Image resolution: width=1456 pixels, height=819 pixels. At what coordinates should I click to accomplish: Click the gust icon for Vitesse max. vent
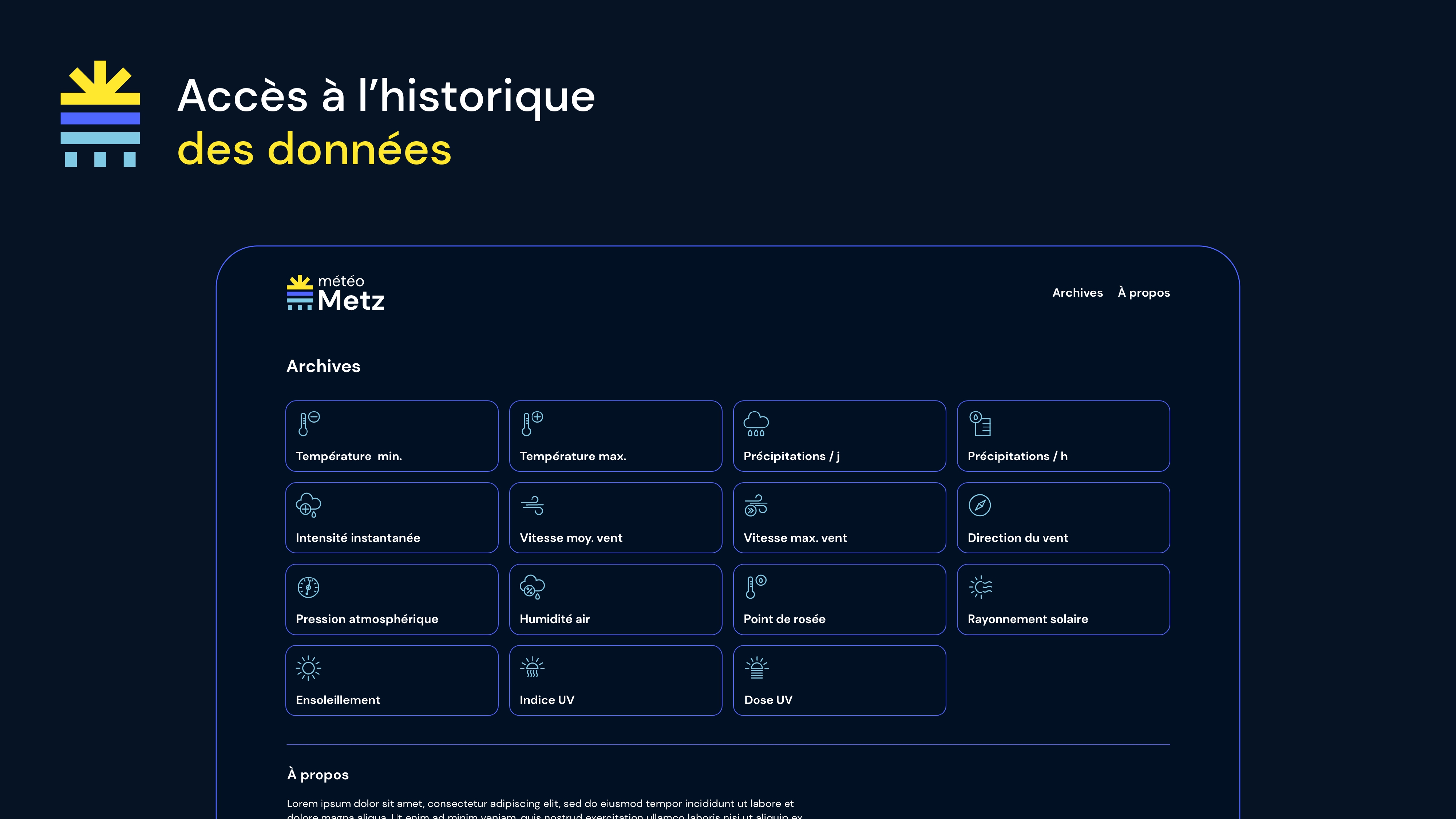(756, 505)
